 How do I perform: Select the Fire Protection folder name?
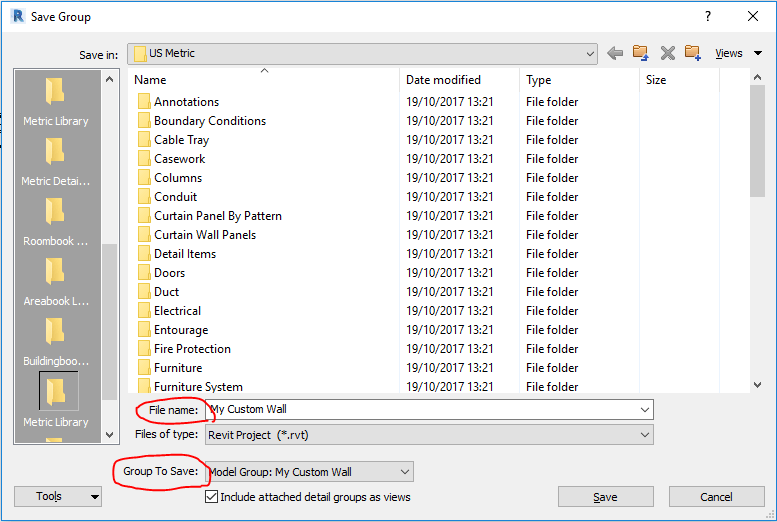click(x=192, y=349)
